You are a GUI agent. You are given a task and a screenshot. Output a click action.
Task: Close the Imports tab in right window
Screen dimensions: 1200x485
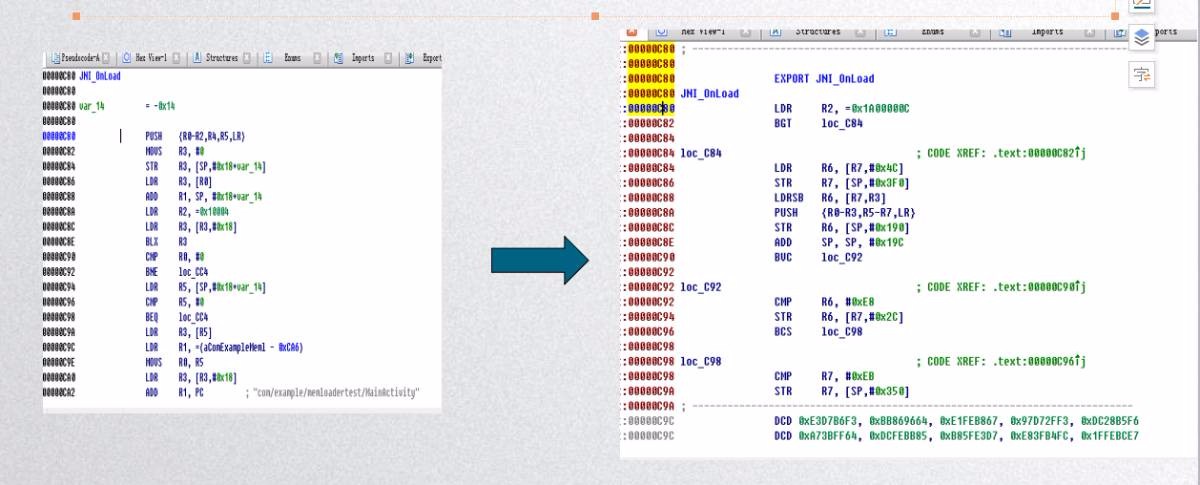[x=1090, y=32]
